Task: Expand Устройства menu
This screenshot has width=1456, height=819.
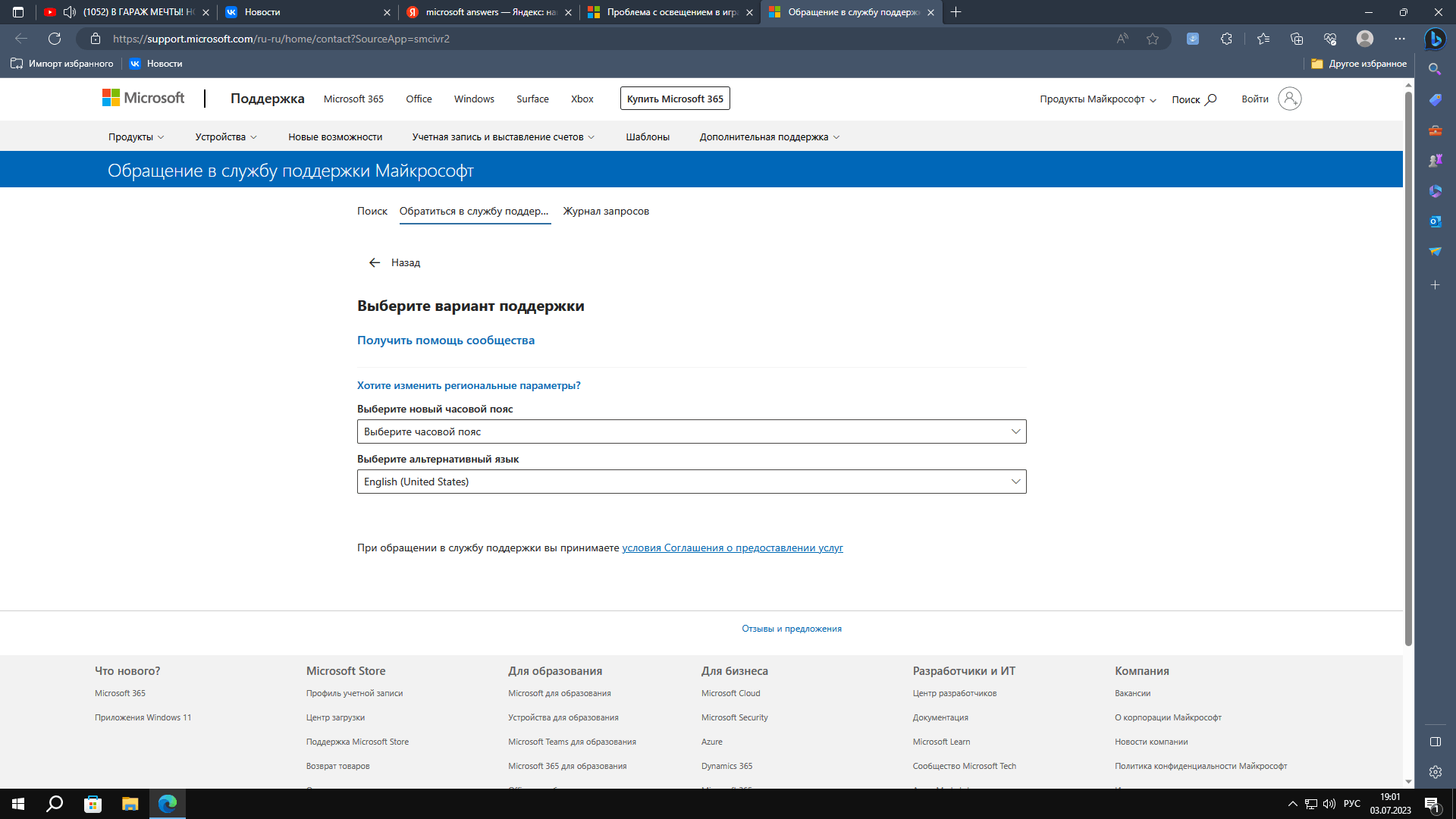Action: [226, 137]
